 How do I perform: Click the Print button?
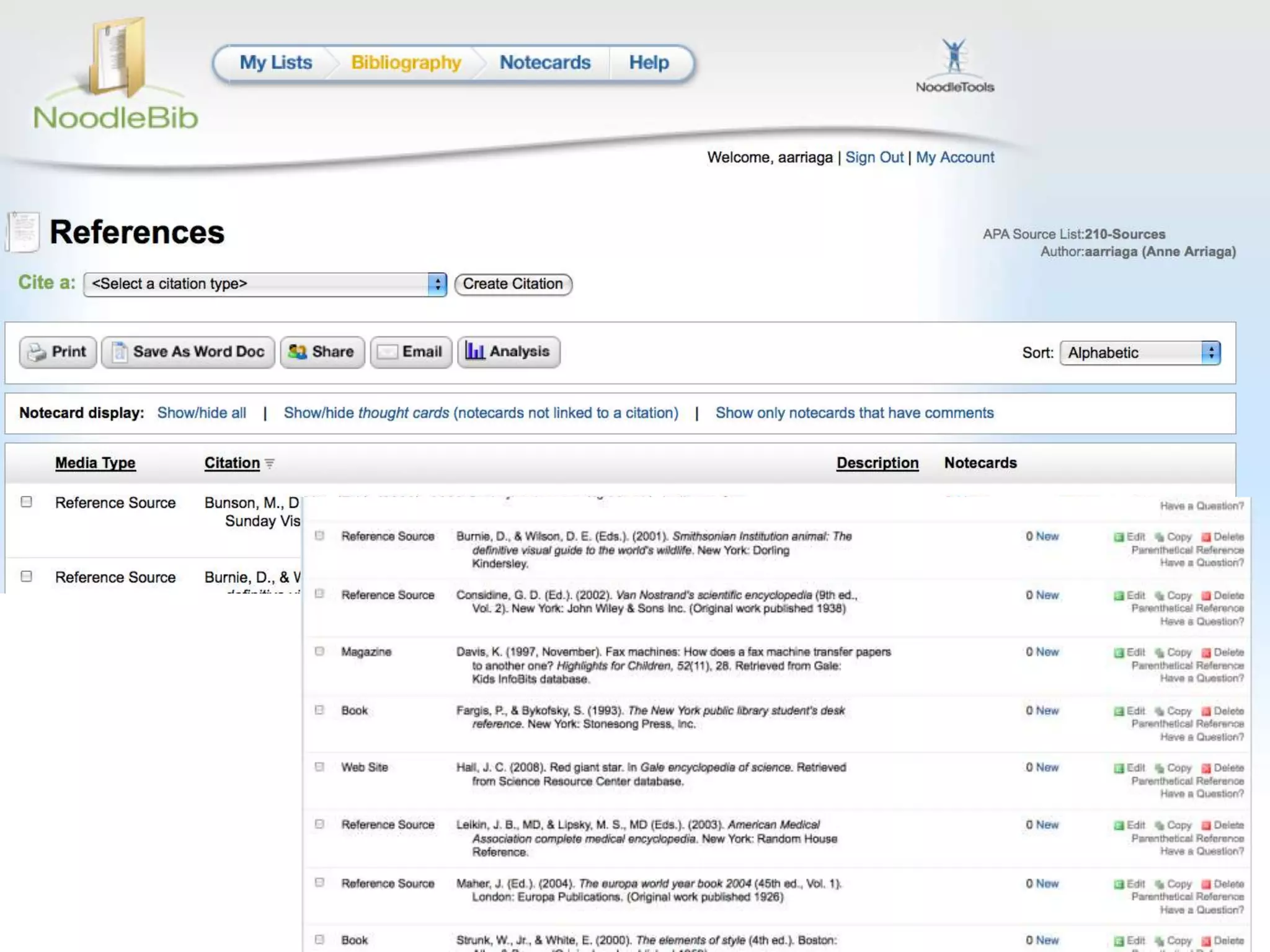[x=58, y=352]
